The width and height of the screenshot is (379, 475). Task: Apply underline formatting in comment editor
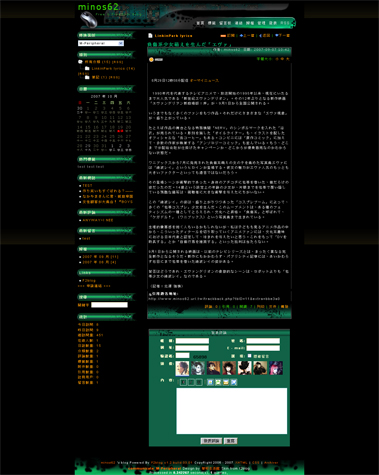pyautogui.click(x=199, y=382)
